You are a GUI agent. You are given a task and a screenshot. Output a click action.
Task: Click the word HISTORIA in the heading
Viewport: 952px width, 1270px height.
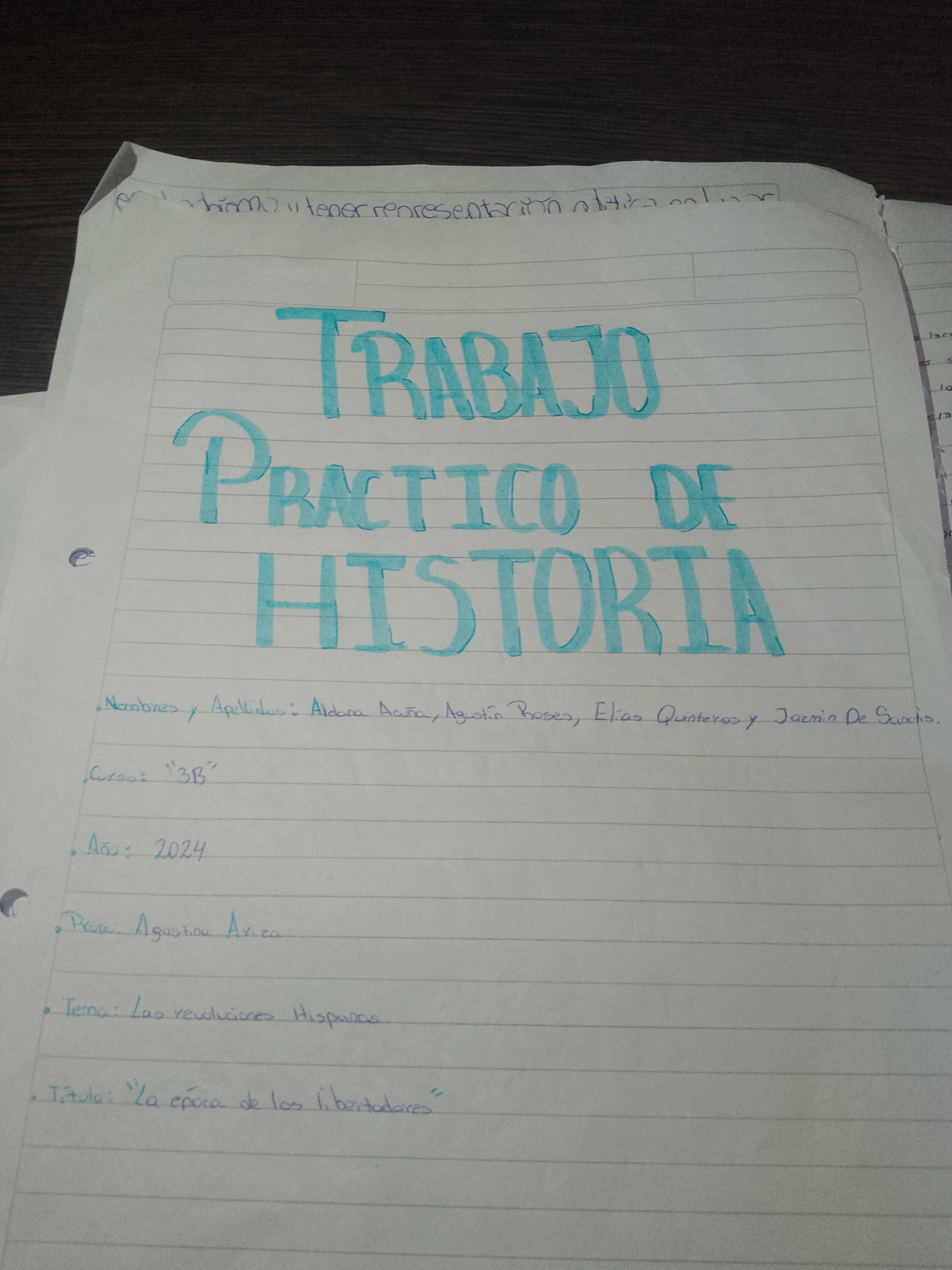[517, 603]
